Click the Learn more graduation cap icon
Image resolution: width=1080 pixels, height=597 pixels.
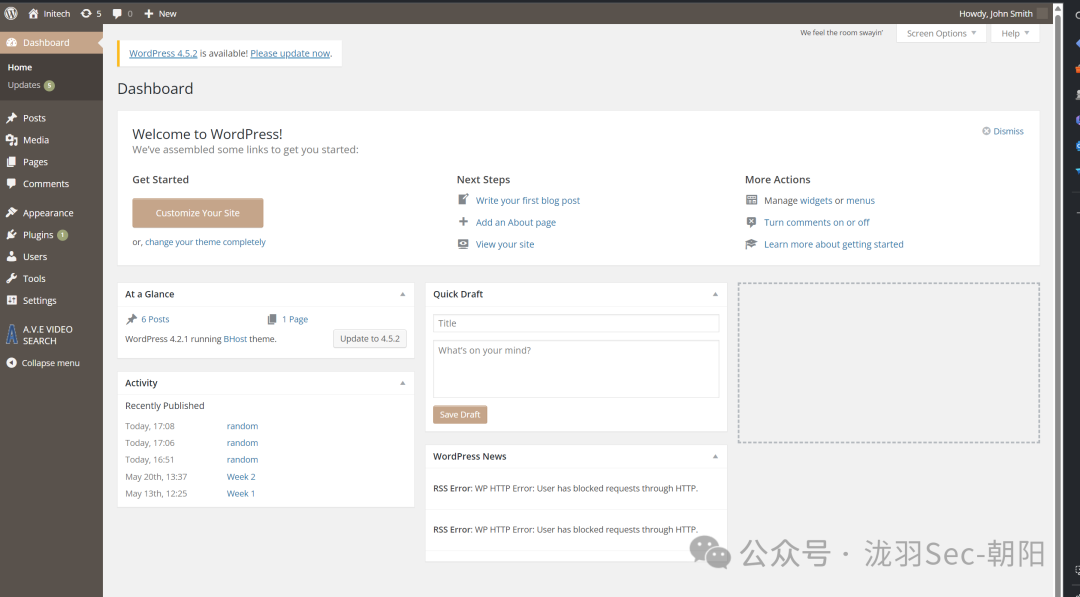751,244
